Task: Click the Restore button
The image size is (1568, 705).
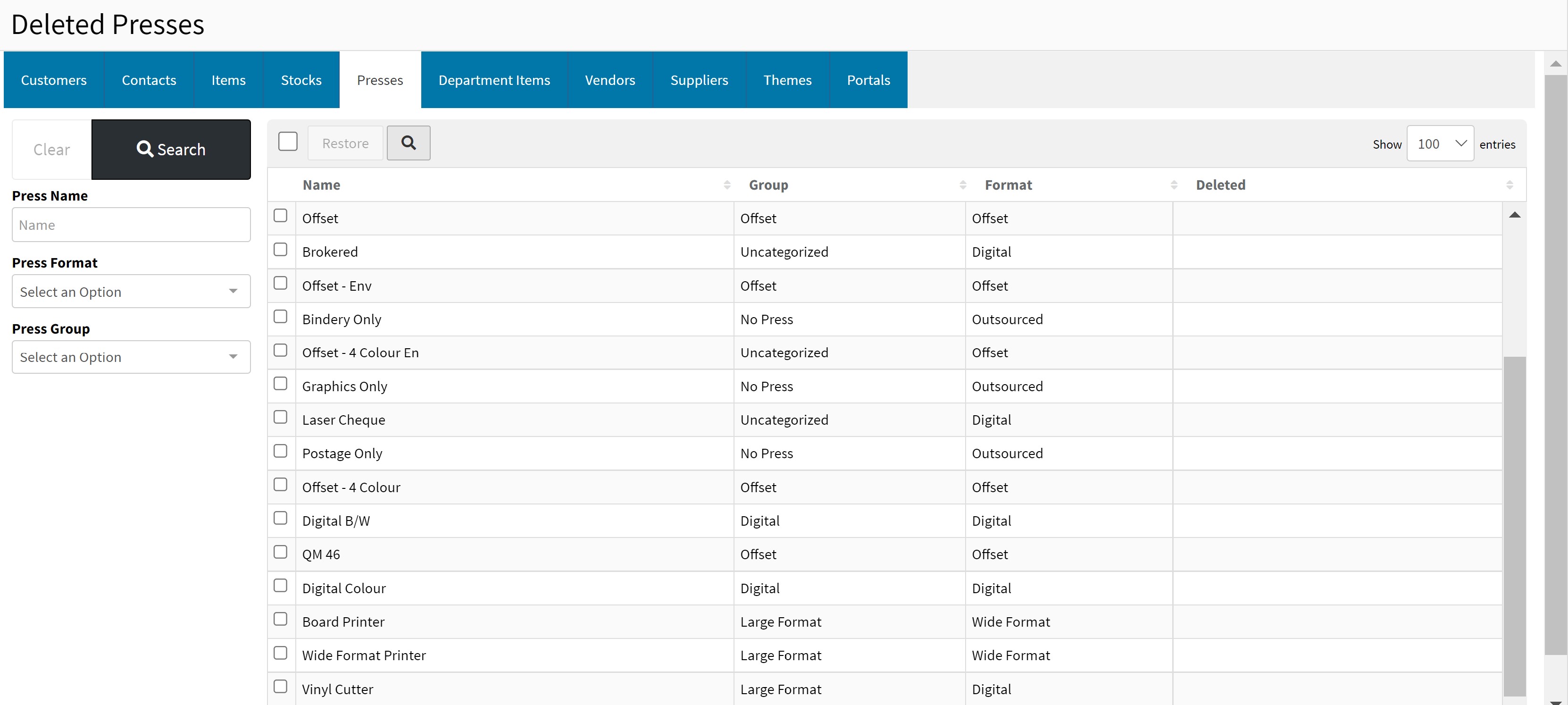Action: [x=345, y=143]
